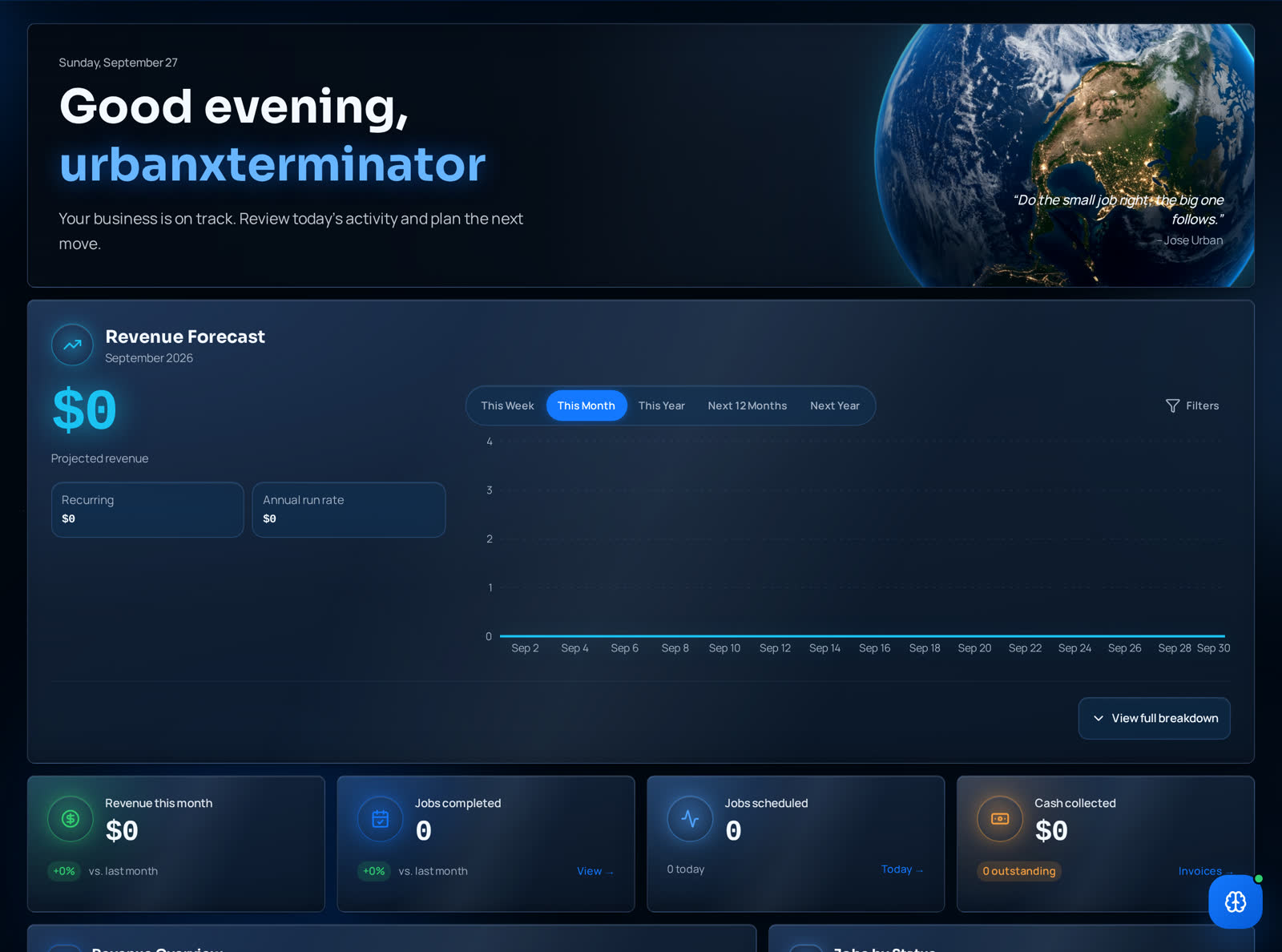1282x952 pixels.
Task: Show the Next Year forecast
Action: point(835,405)
